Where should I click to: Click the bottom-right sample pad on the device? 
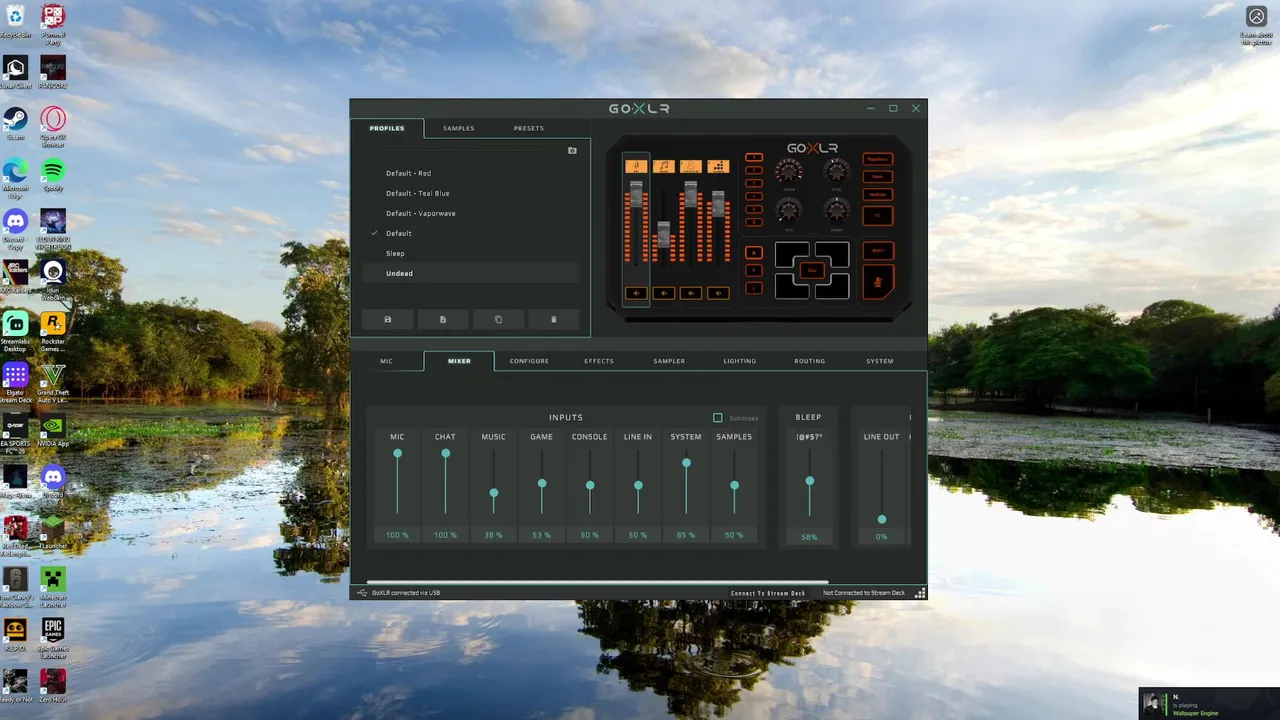[835, 289]
